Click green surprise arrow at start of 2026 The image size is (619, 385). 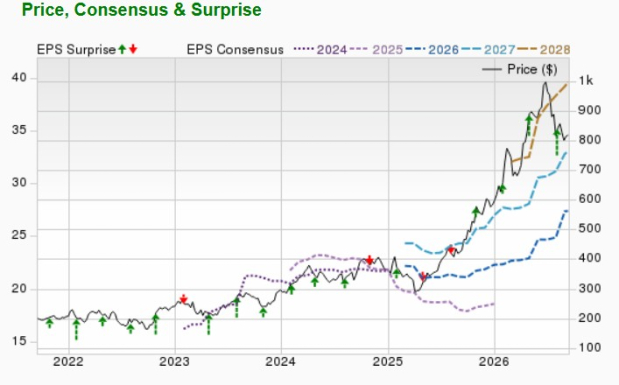pyautogui.click(x=502, y=189)
